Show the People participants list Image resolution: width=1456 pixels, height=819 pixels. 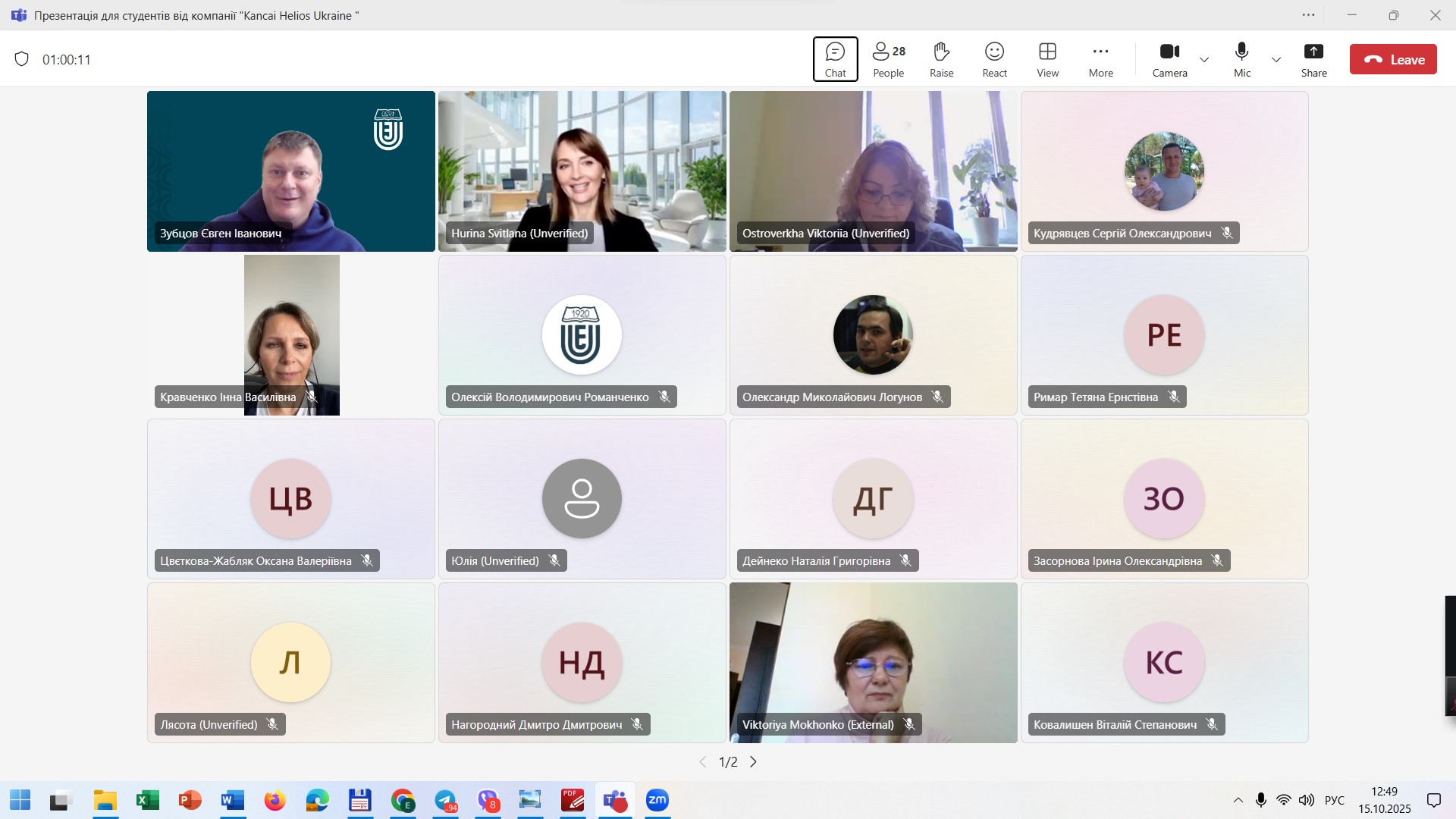click(x=888, y=59)
